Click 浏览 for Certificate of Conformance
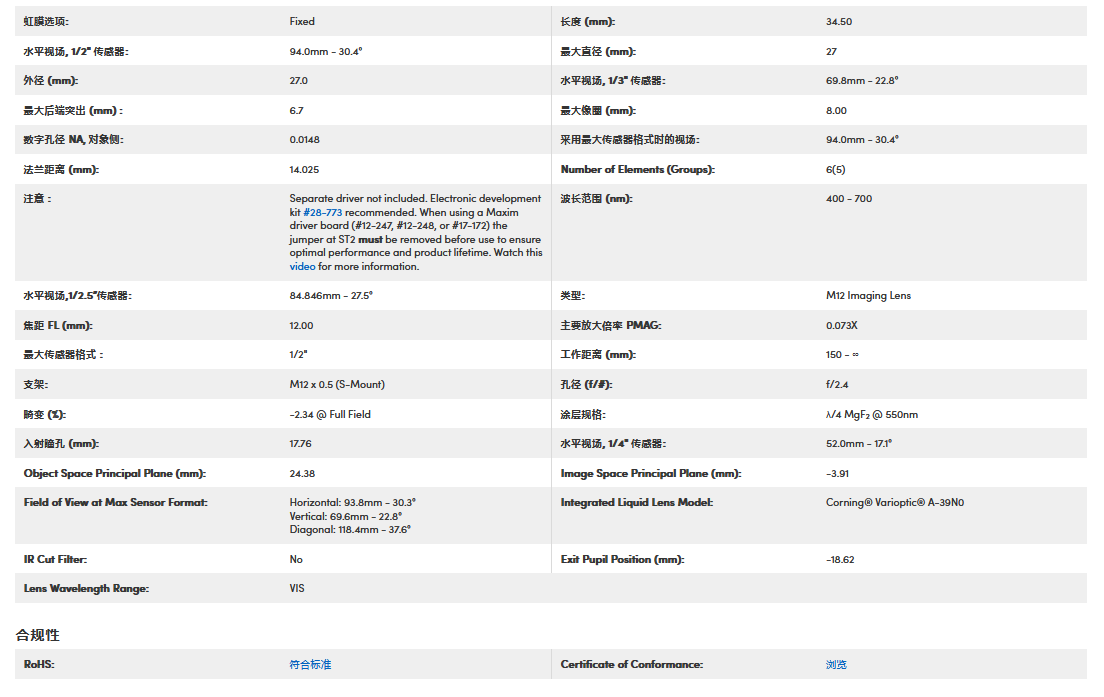Viewport: 1104px width, 697px height. (x=836, y=664)
